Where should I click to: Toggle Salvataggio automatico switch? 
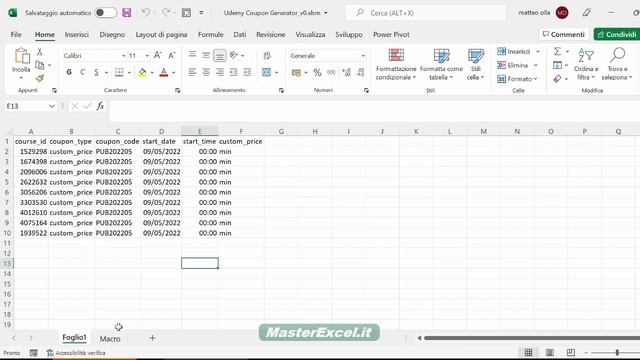tap(105, 13)
